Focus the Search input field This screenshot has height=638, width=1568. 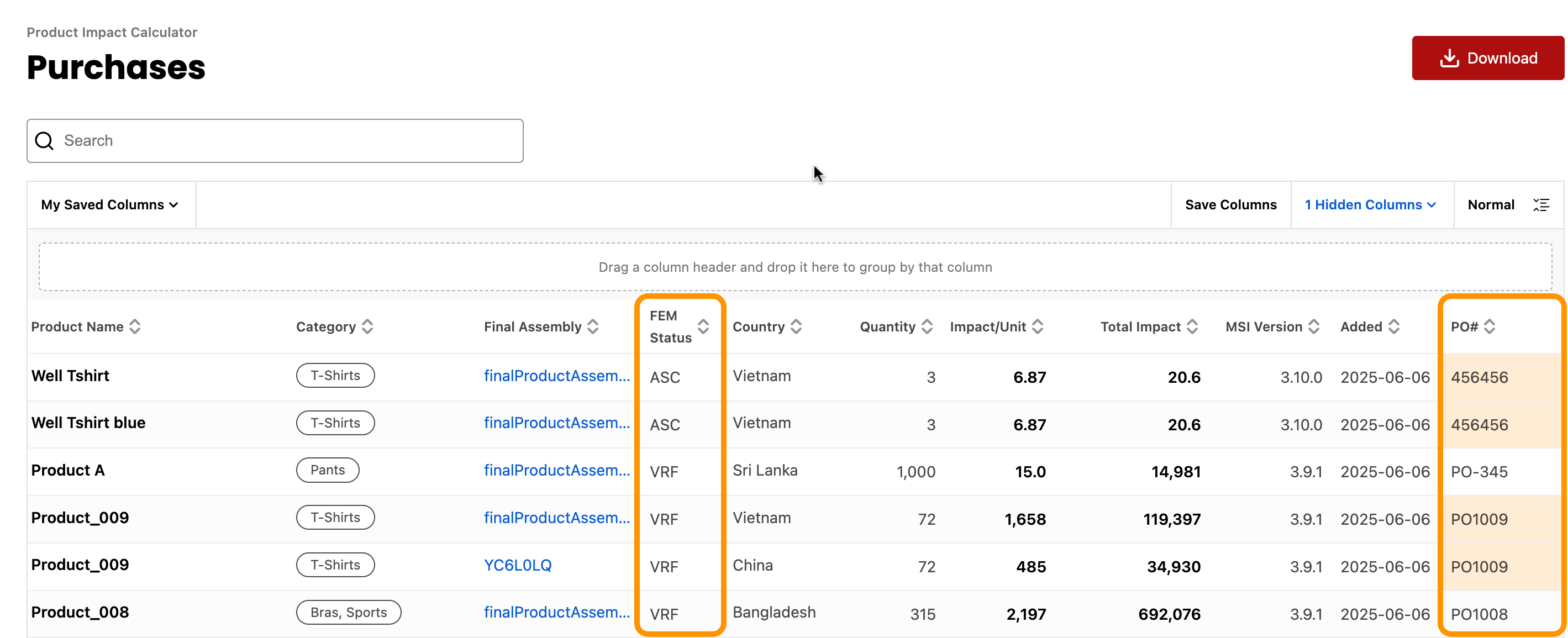click(275, 141)
